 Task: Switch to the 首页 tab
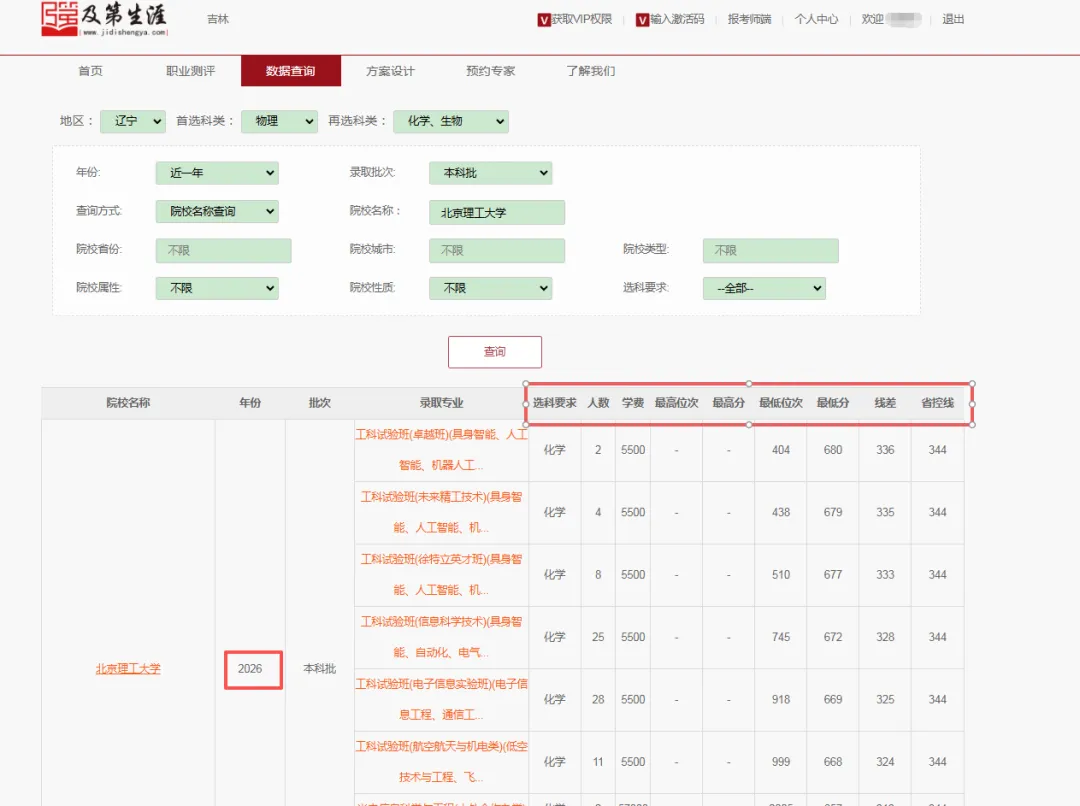(90, 71)
